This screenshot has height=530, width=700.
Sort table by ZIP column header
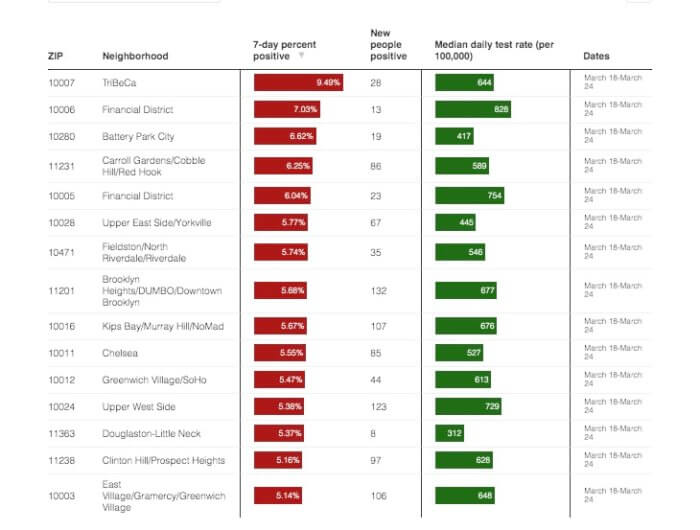click(x=55, y=57)
